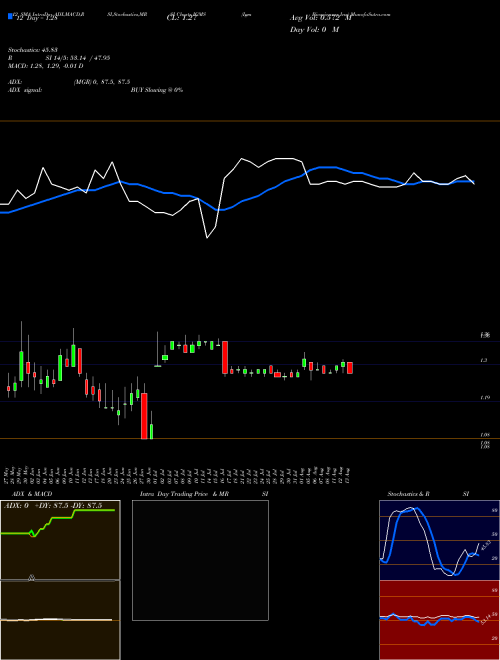Click the tall red candle on 16 Jul
Viewport: 500px width, 660px height.
[x=225, y=357]
